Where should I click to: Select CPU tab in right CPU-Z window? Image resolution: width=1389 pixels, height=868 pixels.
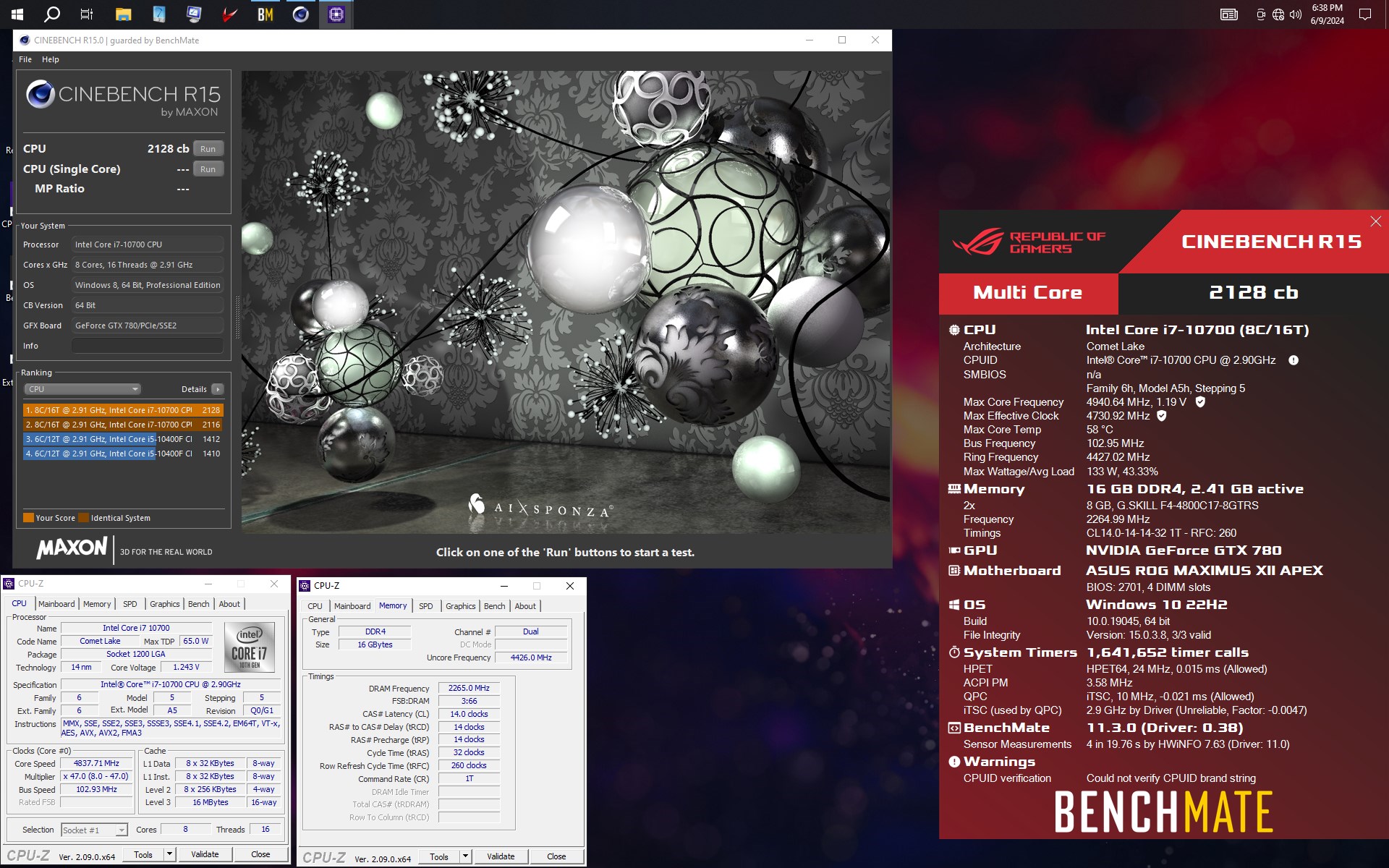click(315, 606)
